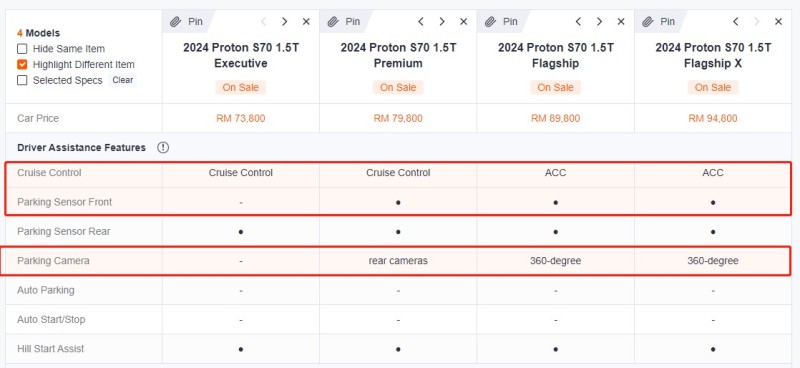Pin the S70 1.5T Flagship column

(502, 21)
